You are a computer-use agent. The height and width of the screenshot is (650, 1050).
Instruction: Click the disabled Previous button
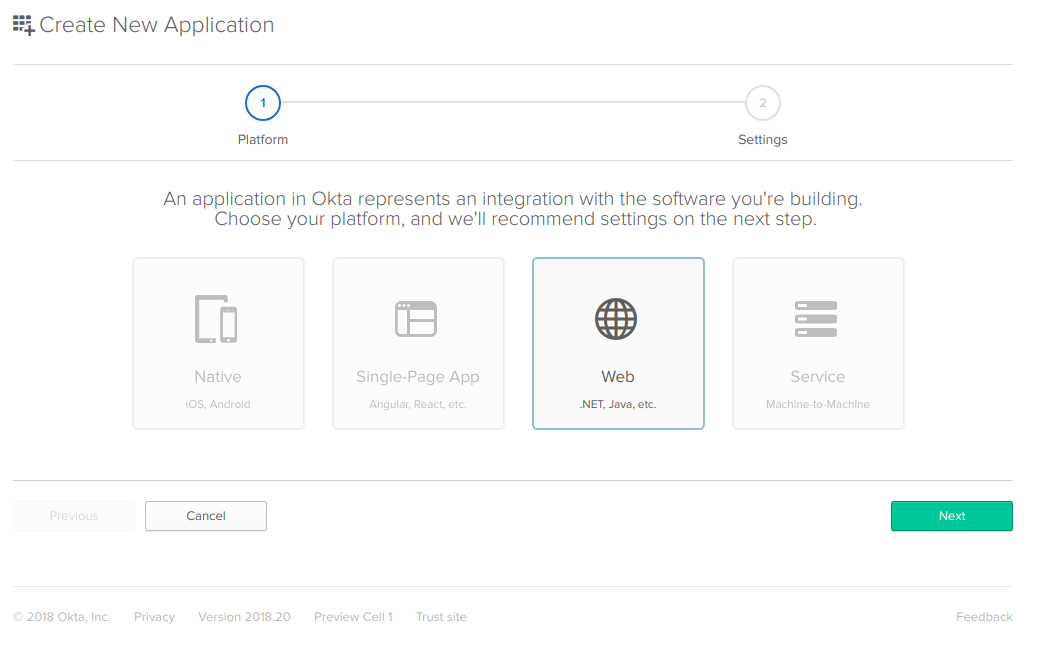pos(74,516)
